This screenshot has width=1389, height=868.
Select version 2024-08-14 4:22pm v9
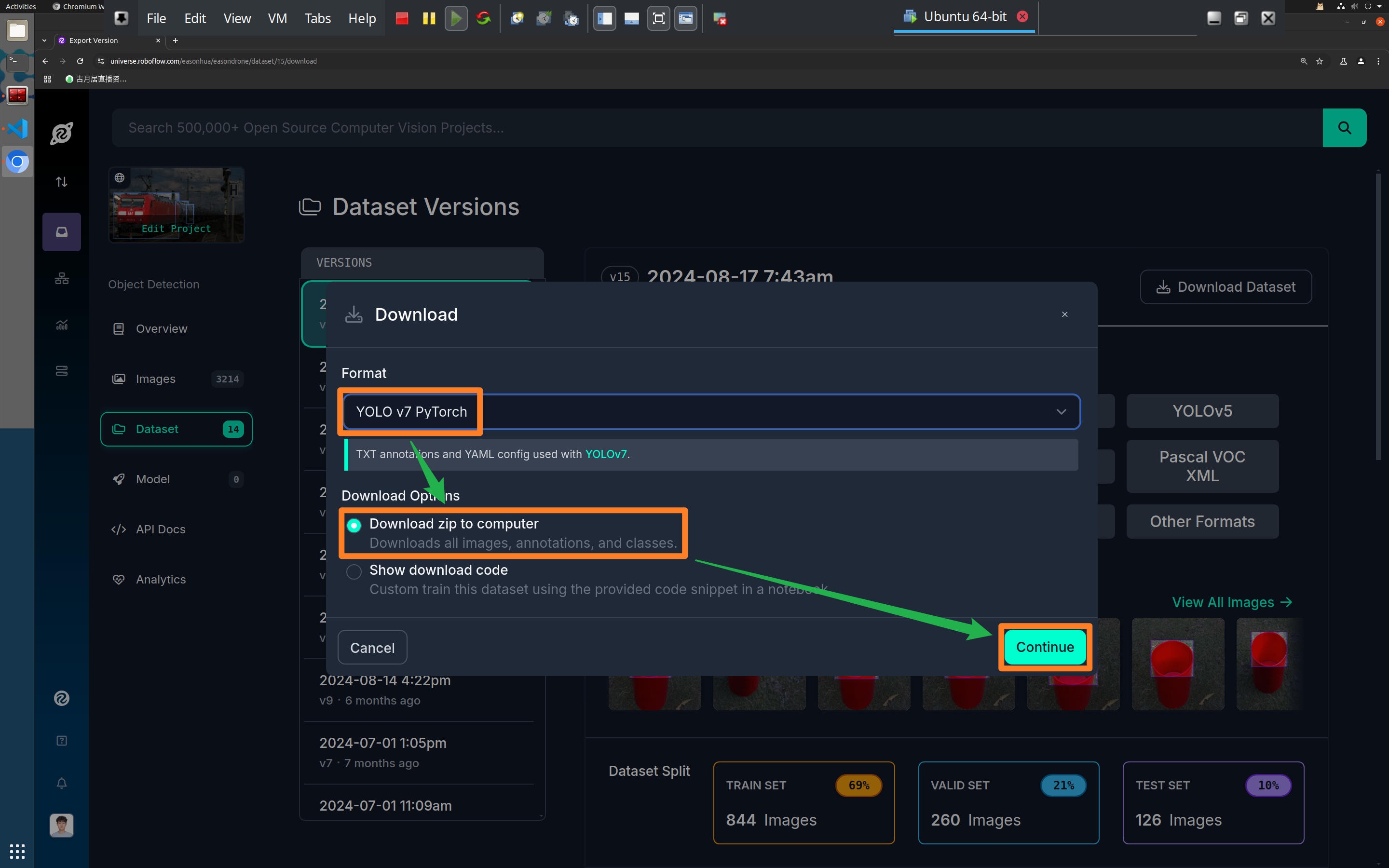click(x=419, y=690)
